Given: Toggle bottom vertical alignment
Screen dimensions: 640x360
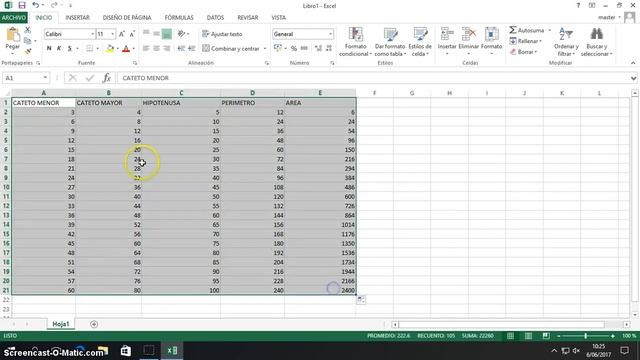Looking at the screenshot, I should (167, 34).
